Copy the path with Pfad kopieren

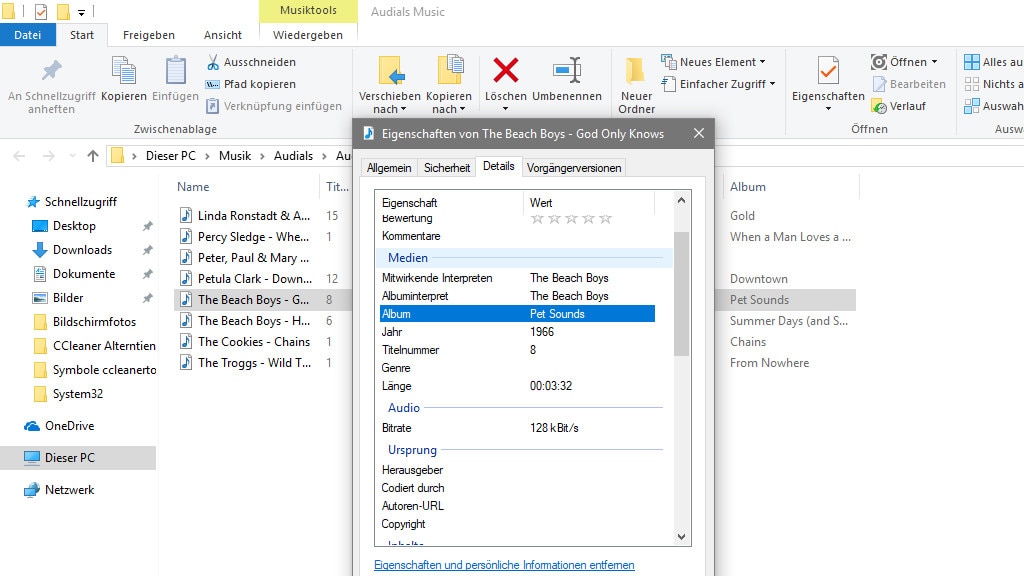coord(251,84)
